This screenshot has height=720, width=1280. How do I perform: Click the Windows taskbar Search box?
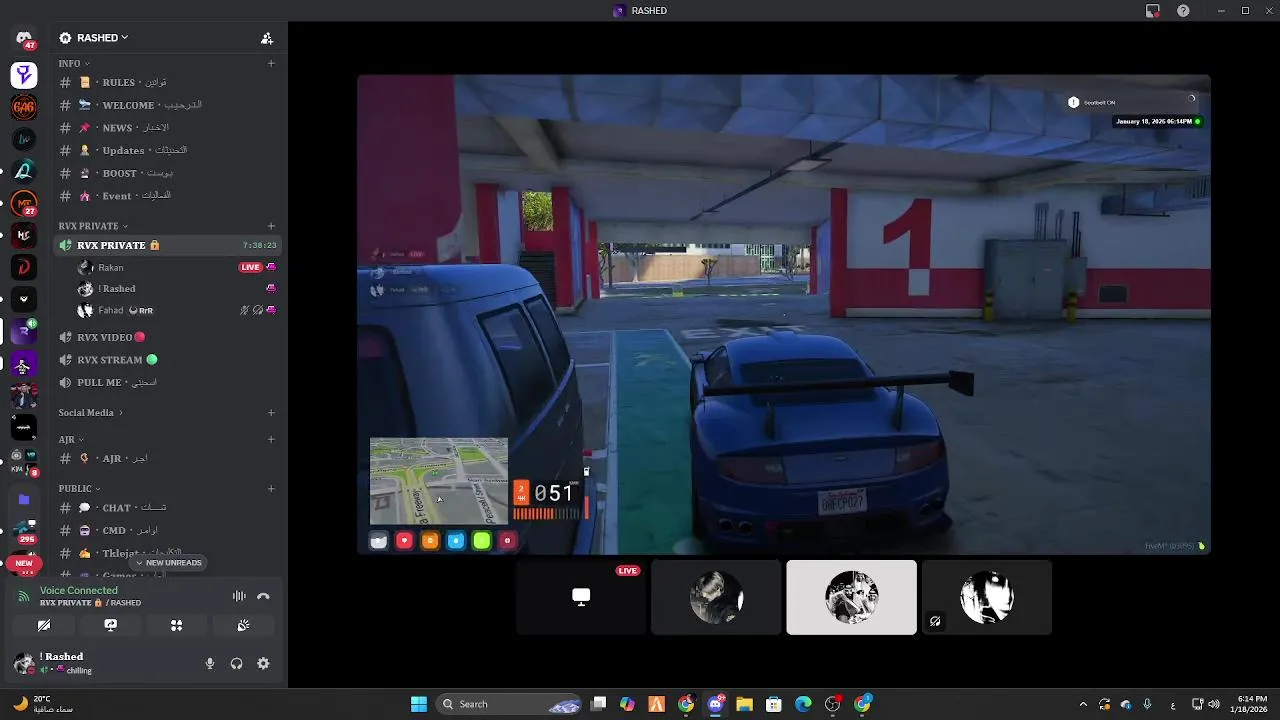(x=510, y=704)
